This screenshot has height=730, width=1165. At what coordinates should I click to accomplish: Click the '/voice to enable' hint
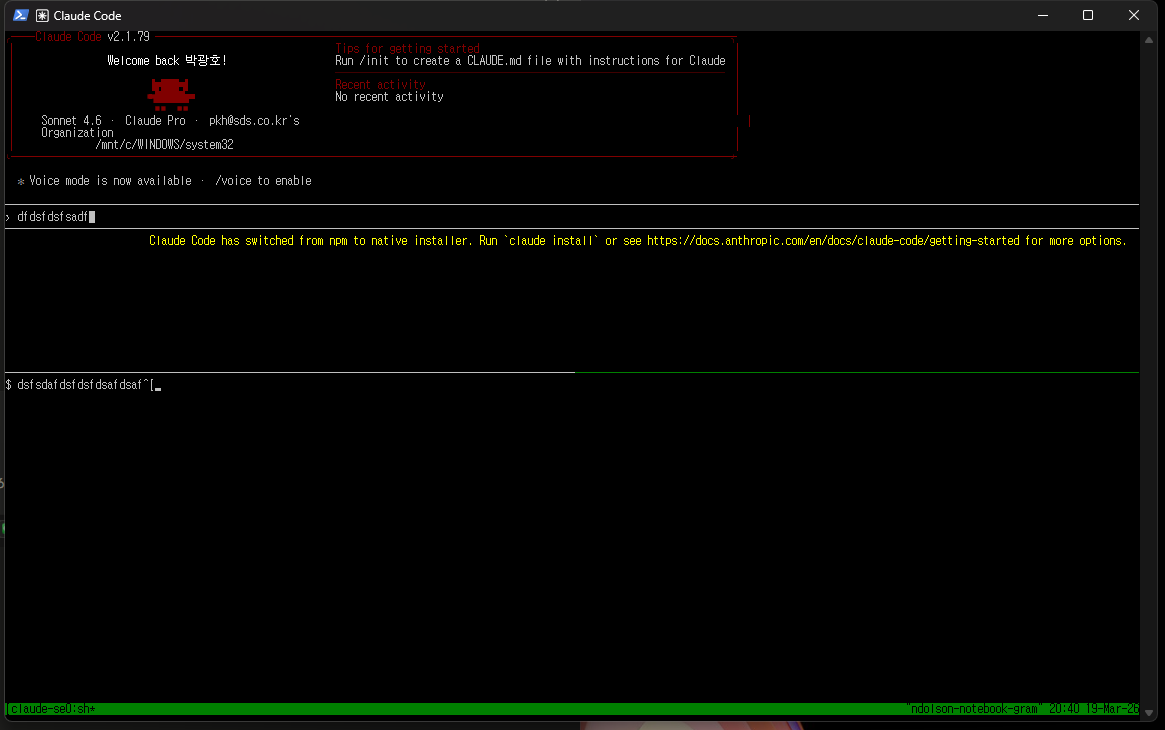263,180
